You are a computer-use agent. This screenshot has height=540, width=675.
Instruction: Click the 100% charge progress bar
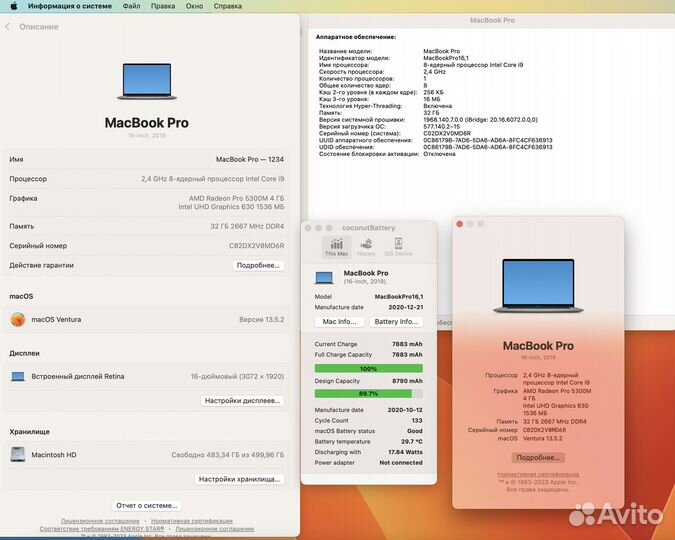click(368, 369)
